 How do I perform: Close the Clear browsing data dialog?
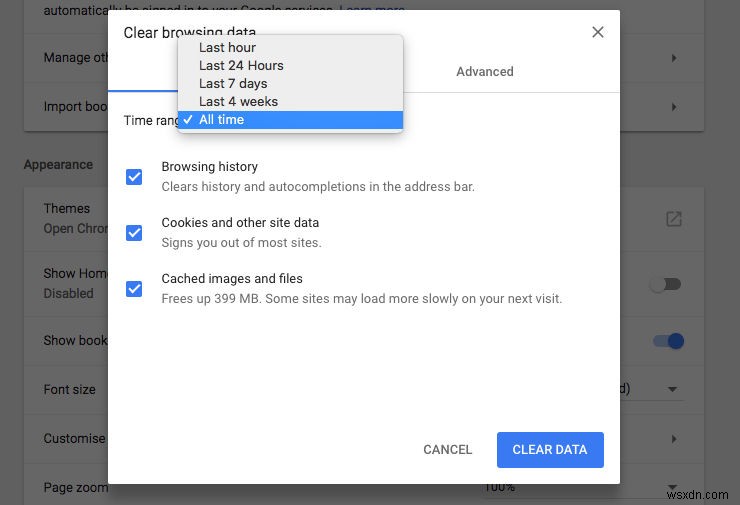coord(598,32)
